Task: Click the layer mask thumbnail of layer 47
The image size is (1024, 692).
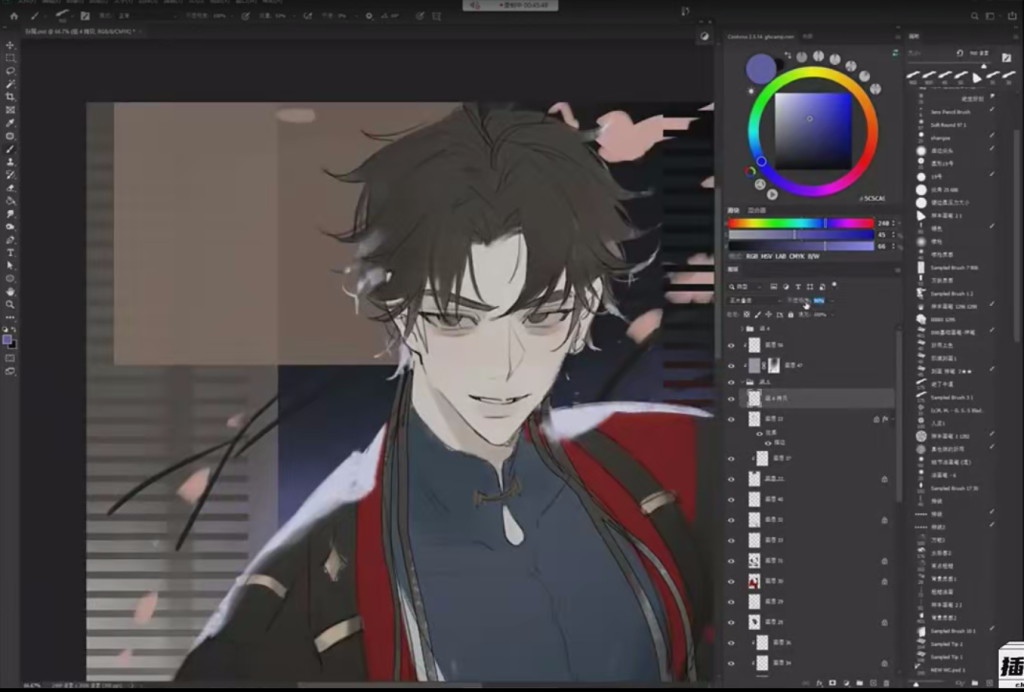Action: (773, 366)
